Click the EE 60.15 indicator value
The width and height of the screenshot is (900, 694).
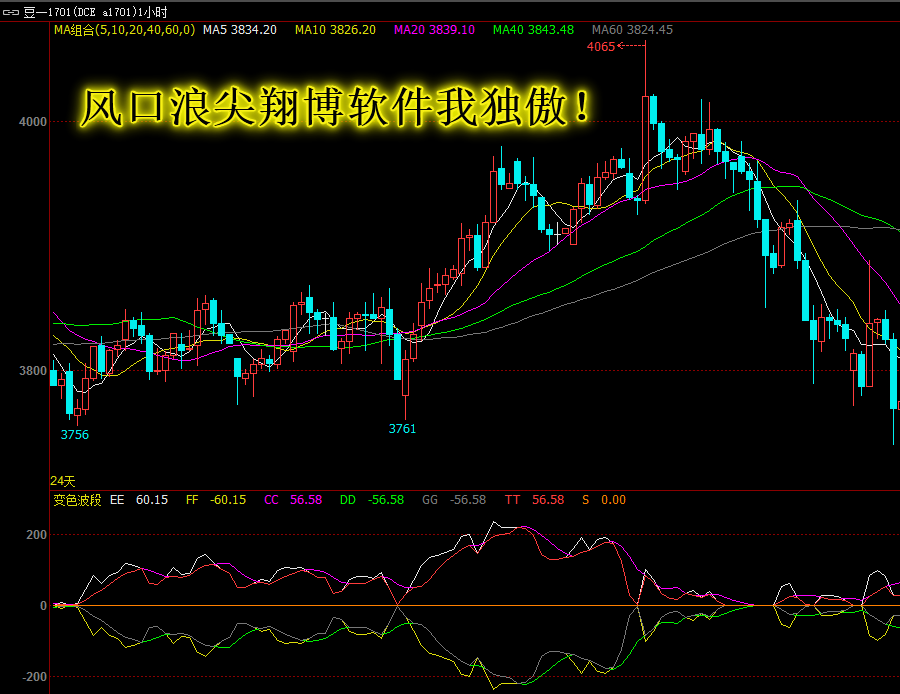[x=139, y=500]
